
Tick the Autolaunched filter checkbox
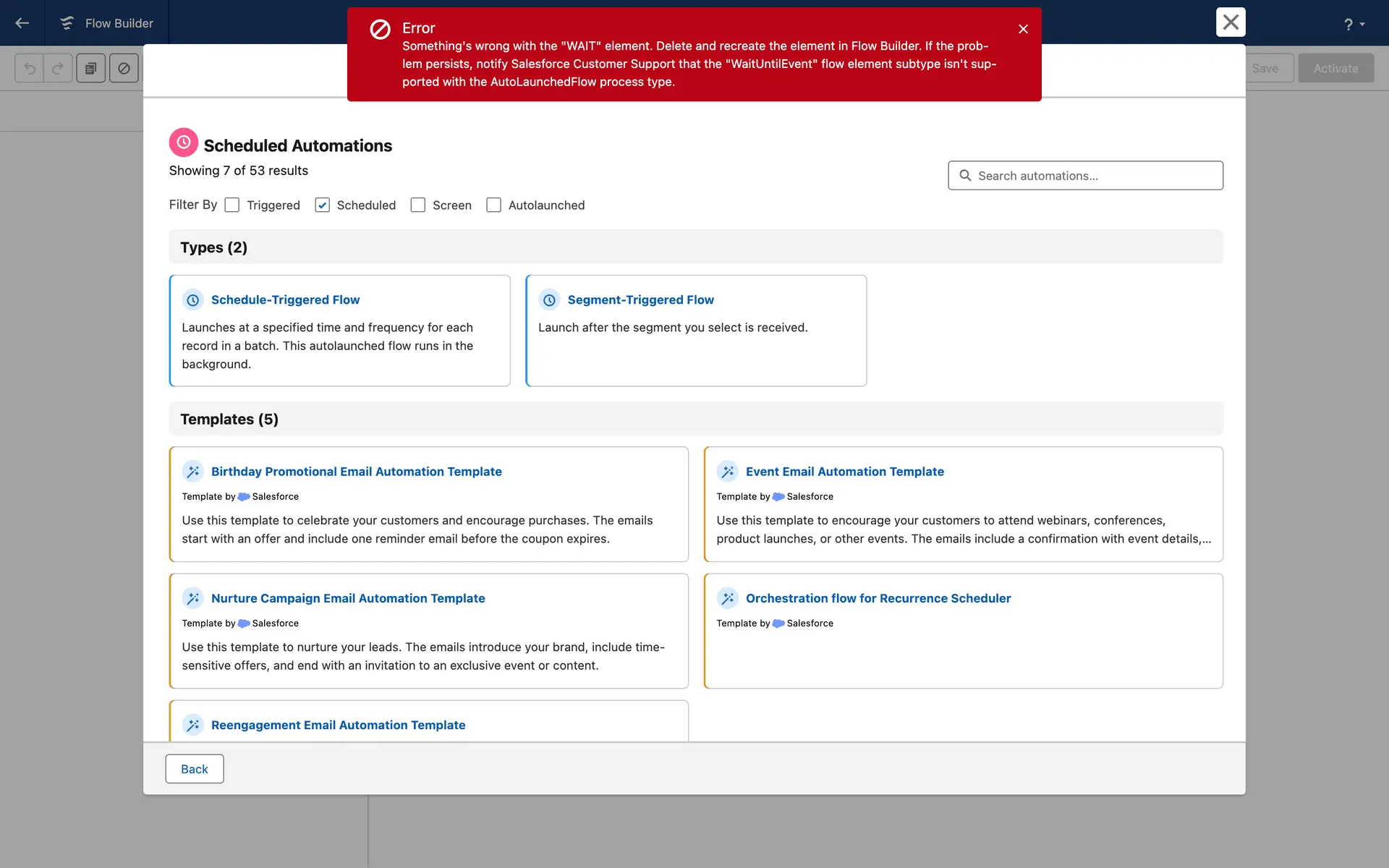494,205
